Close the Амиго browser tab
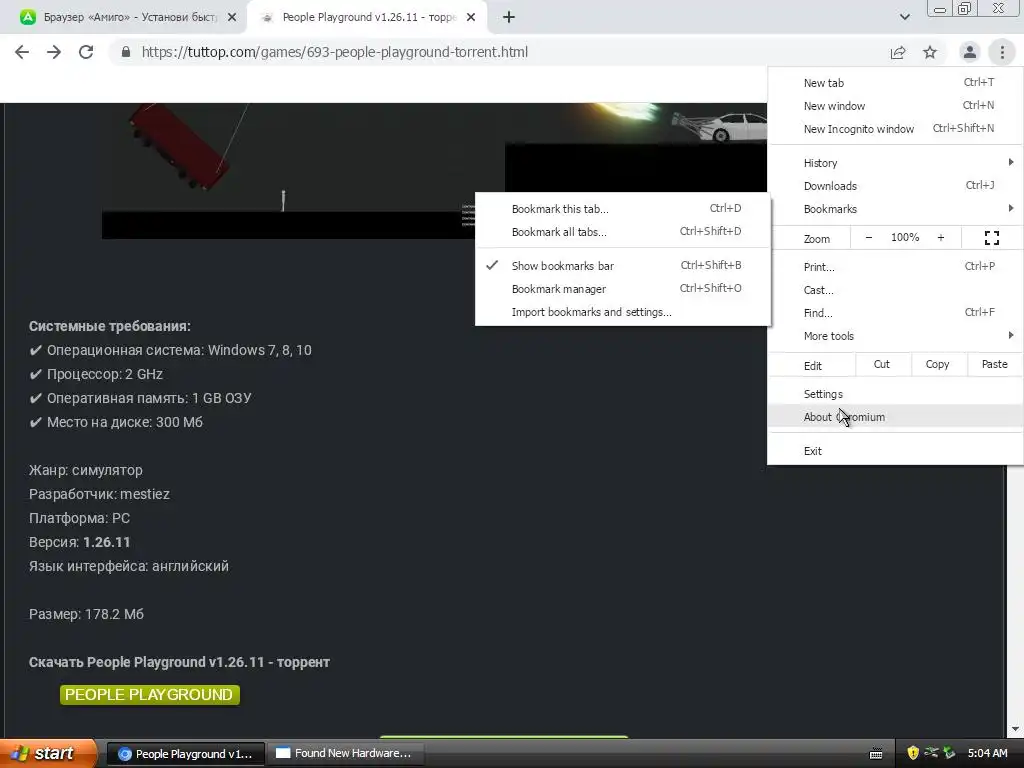The image size is (1024, 768). 232,18
